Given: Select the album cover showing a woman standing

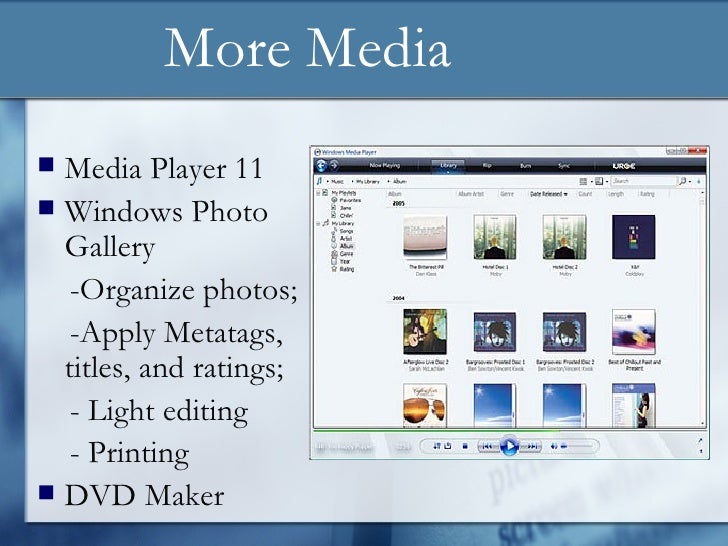Looking at the screenshot, I should click(x=634, y=405).
